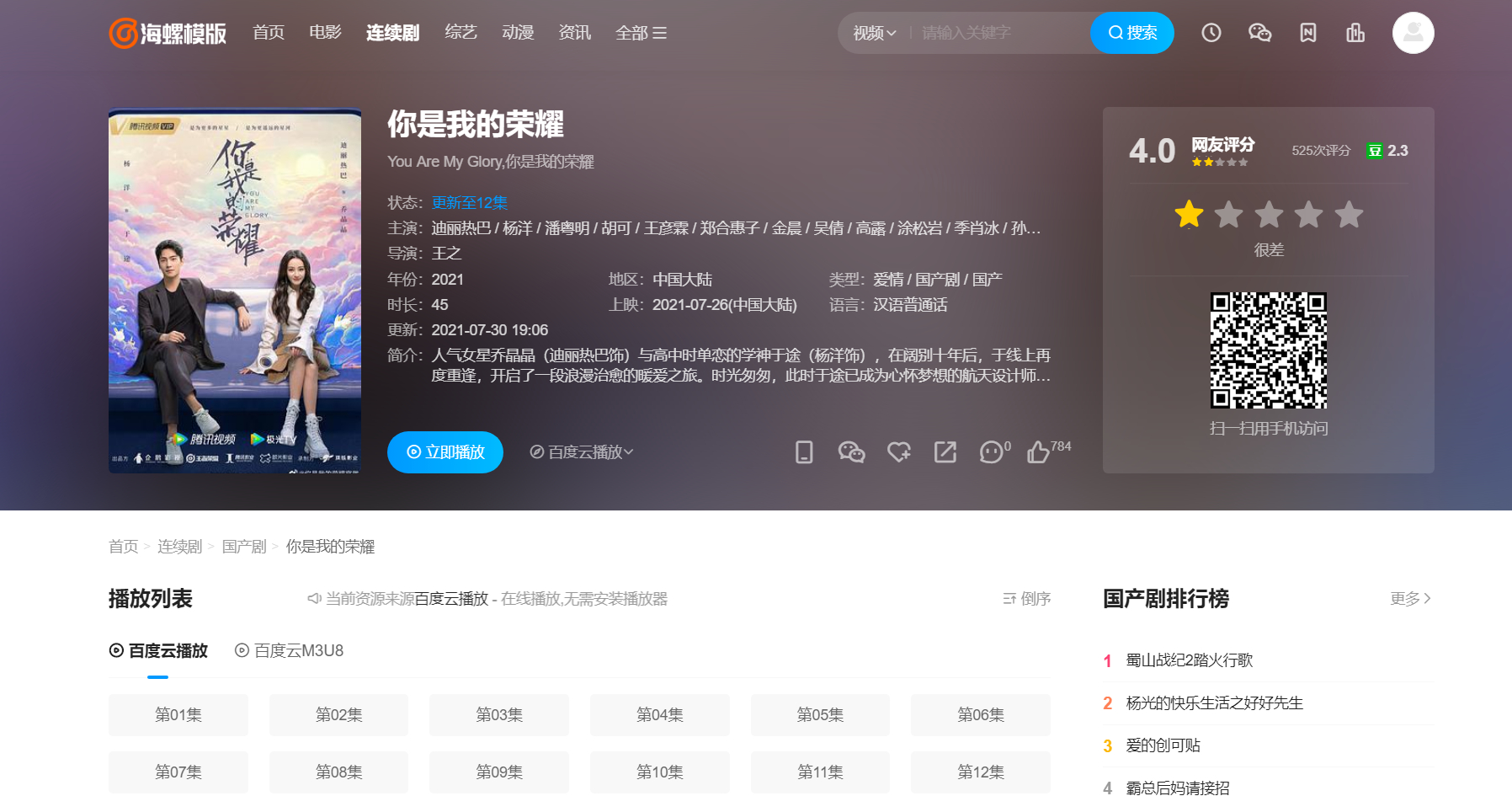Viewport: 1512px width, 796px height.
Task: Open 动漫 in navigation bar
Action: (518, 33)
